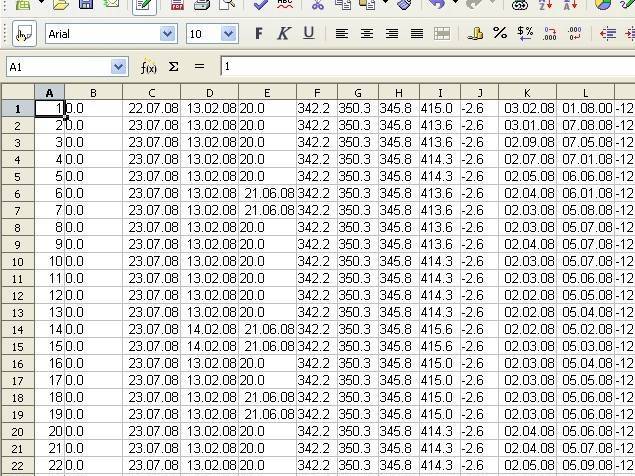Image resolution: width=635 pixels, height=476 pixels.
Task: Click the equals Function icon
Action: [199, 67]
